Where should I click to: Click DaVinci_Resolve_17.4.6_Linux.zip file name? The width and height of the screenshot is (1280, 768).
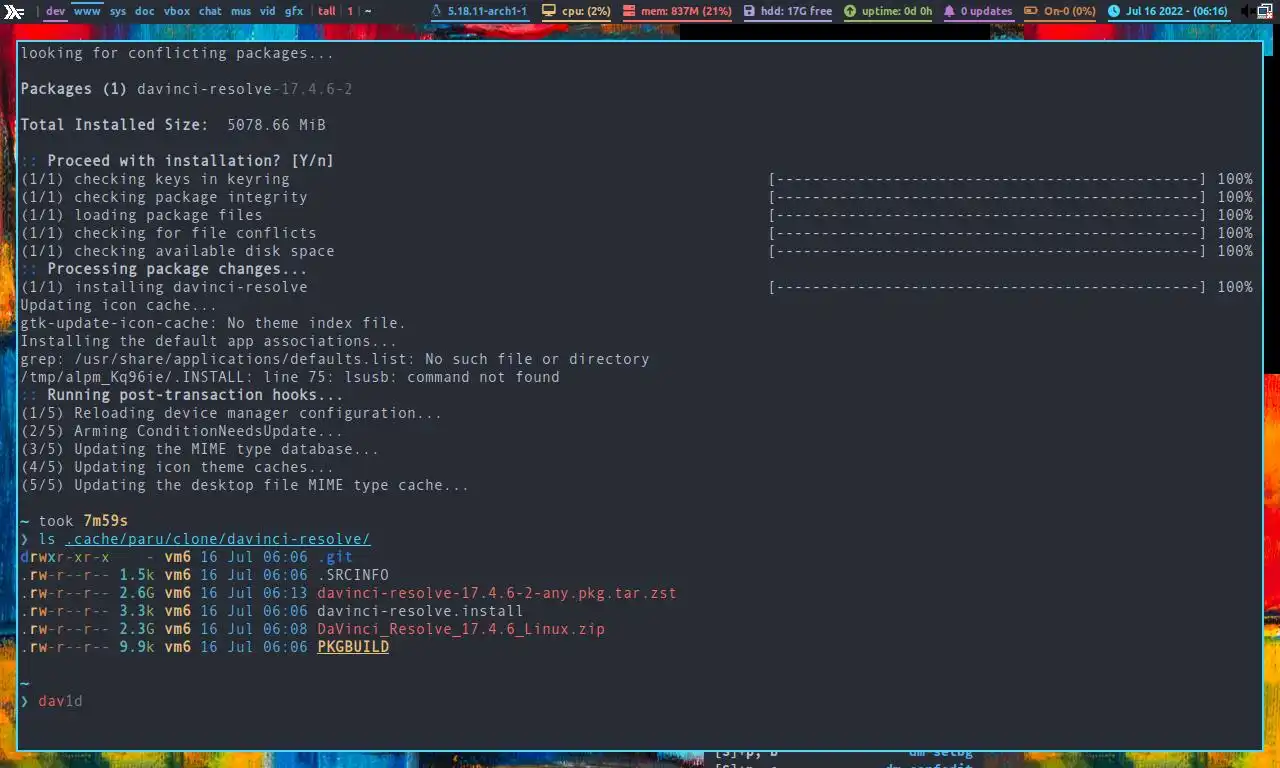pyautogui.click(x=461, y=629)
